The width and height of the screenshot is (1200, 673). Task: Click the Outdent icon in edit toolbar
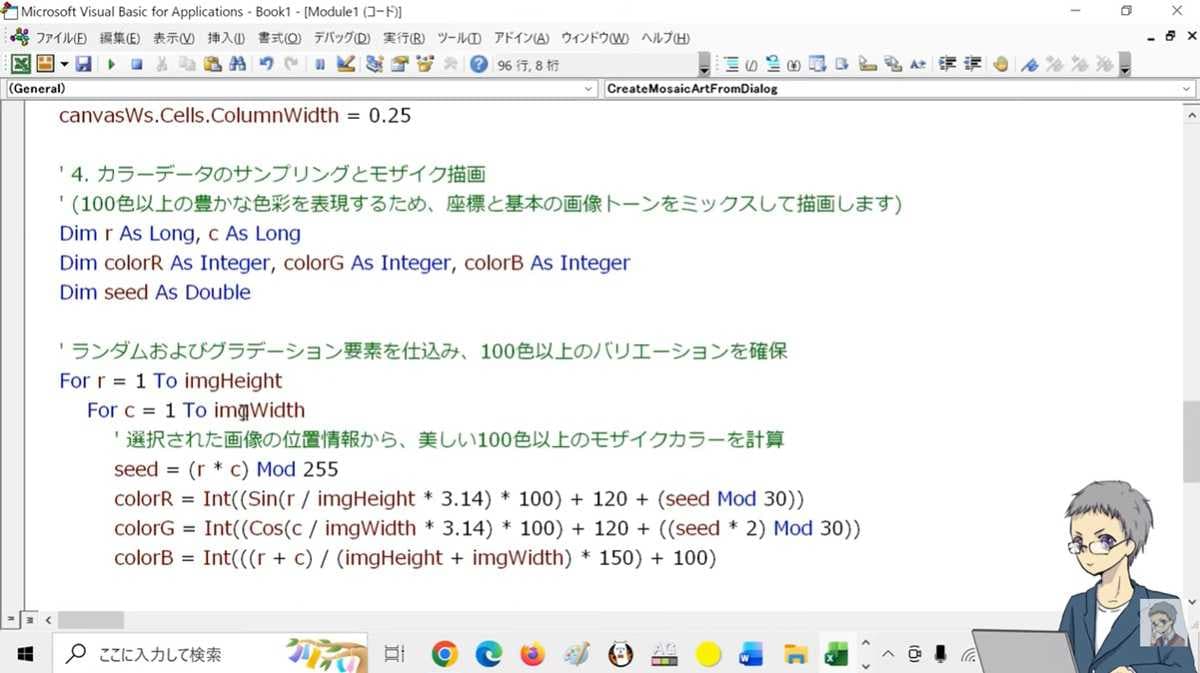click(x=971, y=64)
